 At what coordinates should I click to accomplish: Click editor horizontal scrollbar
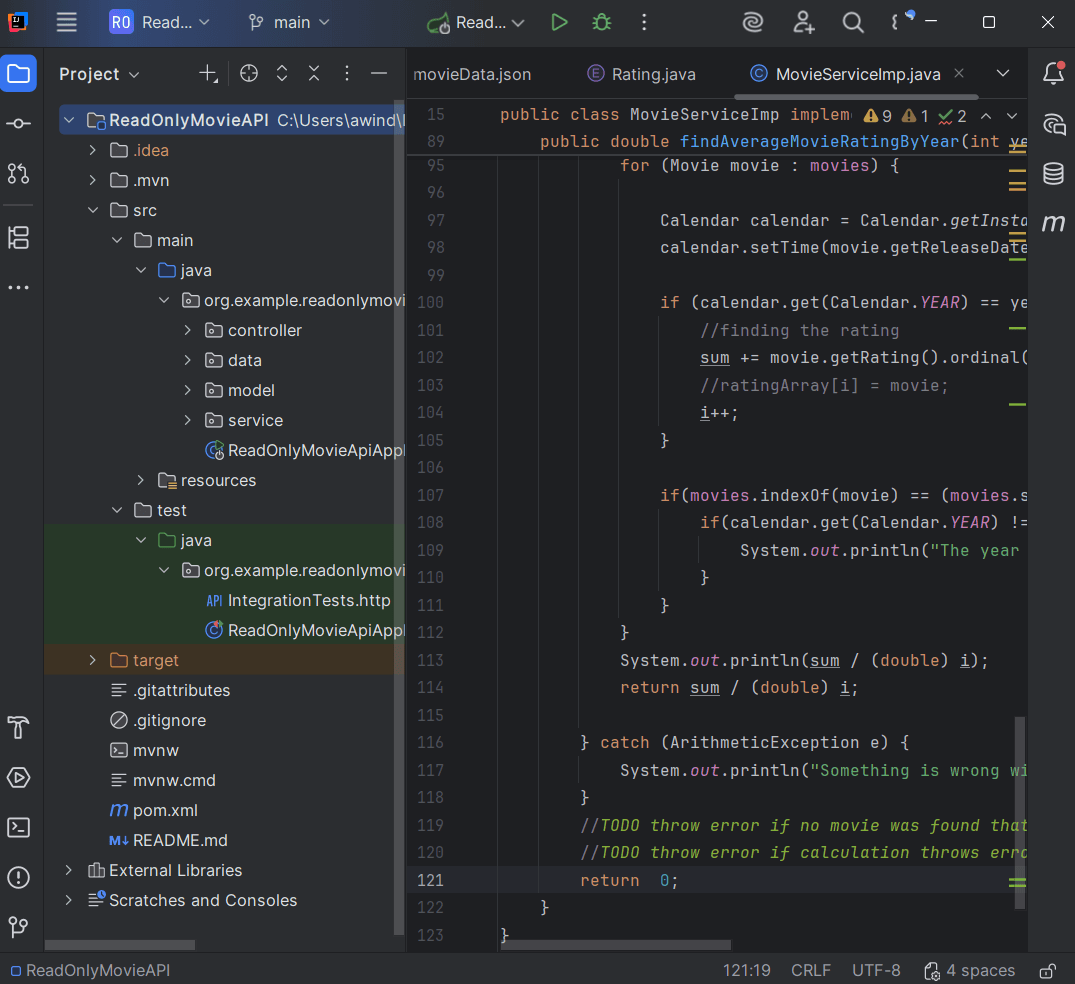(x=616, y=945)
